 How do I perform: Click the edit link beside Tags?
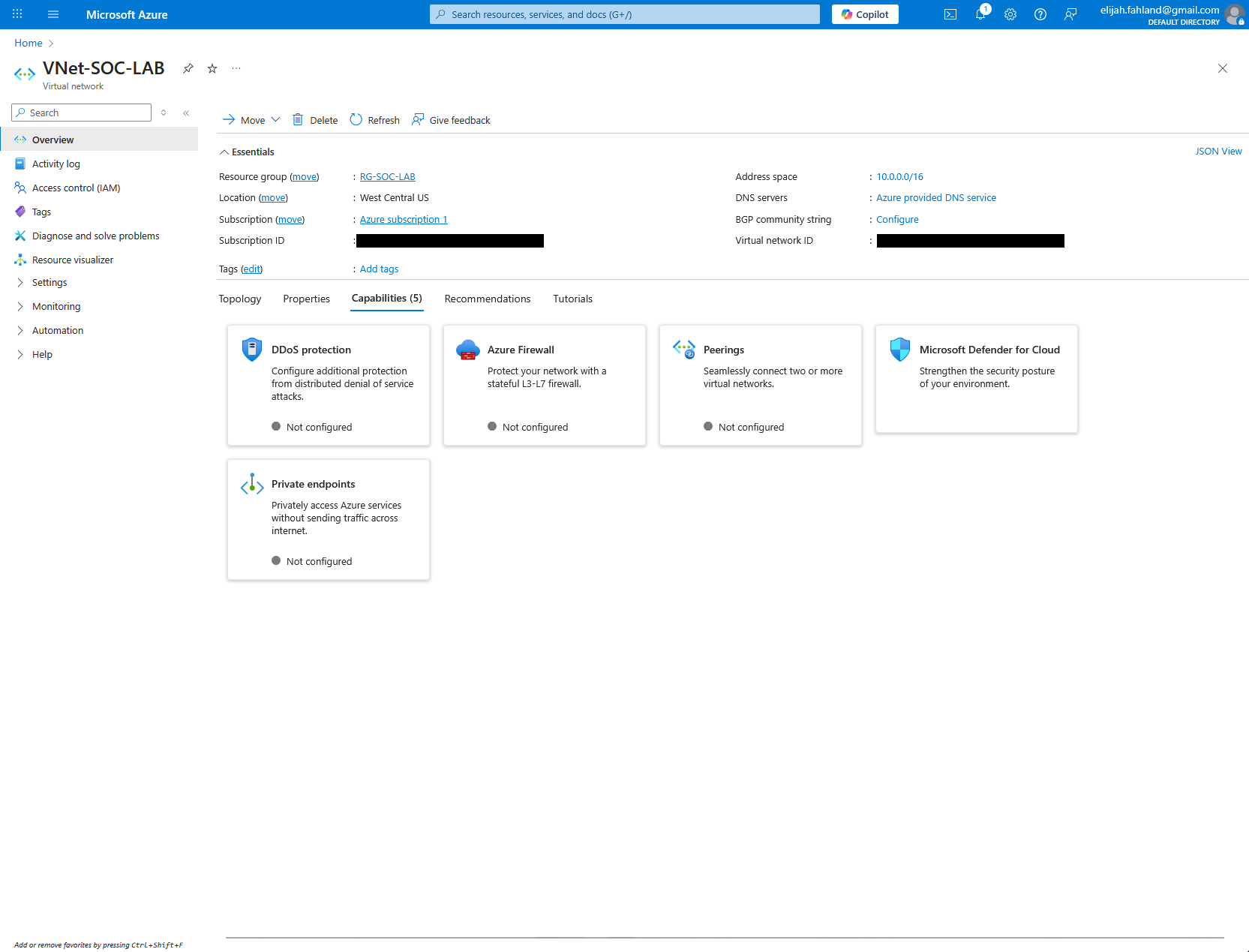pyautogui.click(x=252, y=269)
